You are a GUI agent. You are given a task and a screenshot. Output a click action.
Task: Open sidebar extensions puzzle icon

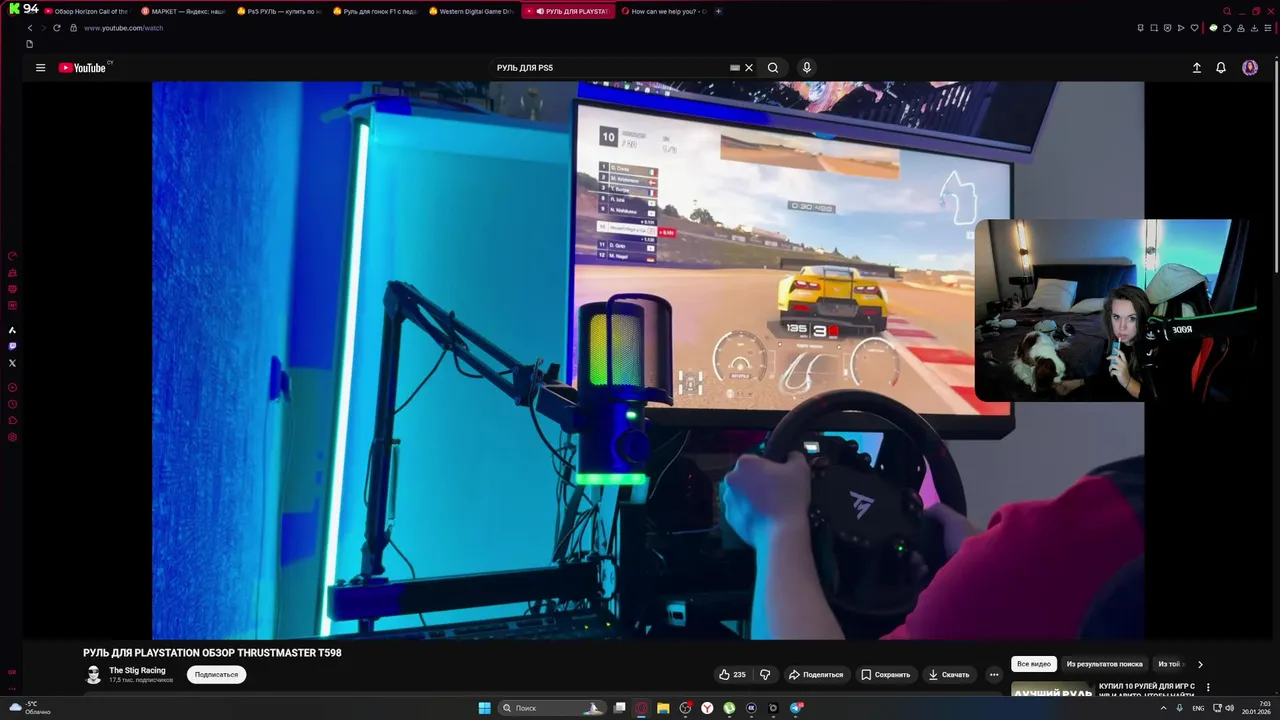click(x=12, y=420)
